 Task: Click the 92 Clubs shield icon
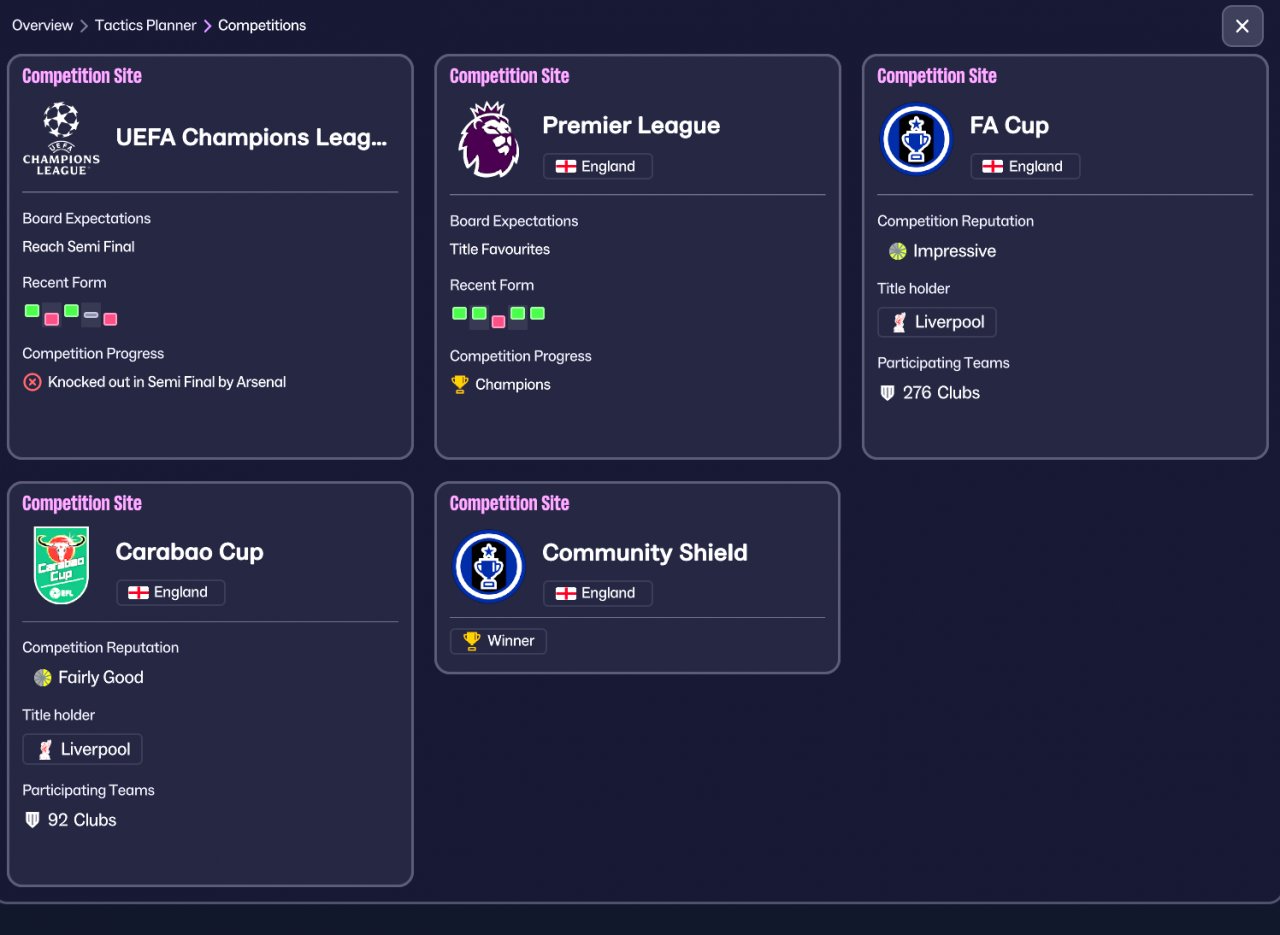32,820
